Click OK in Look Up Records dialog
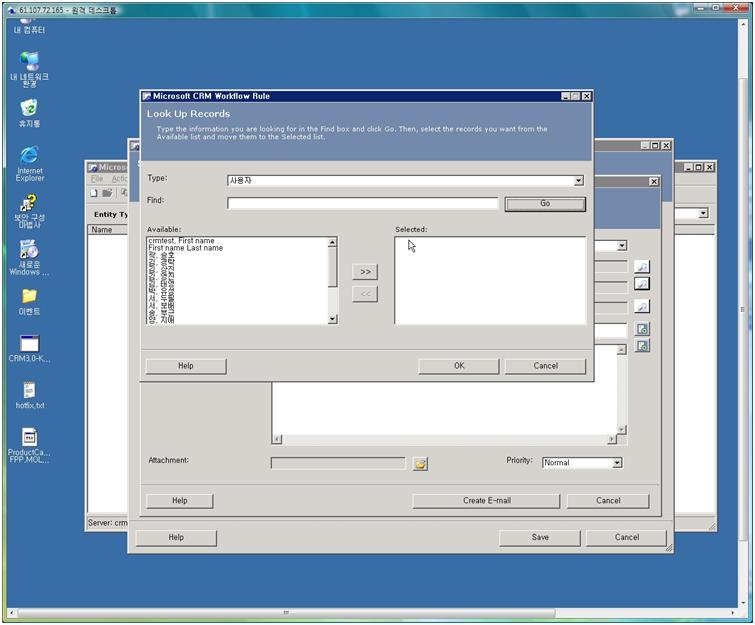 pos(459,366)
